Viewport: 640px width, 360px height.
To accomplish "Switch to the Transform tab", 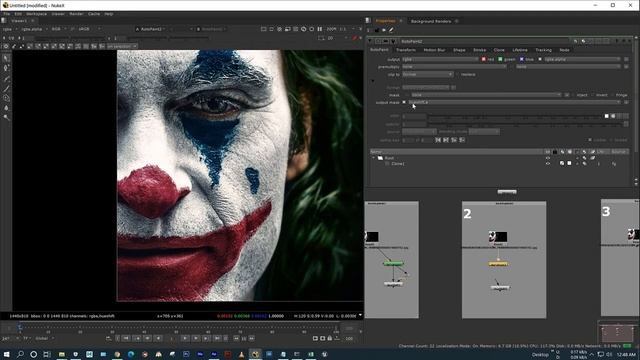I will [x=406, y=50].
